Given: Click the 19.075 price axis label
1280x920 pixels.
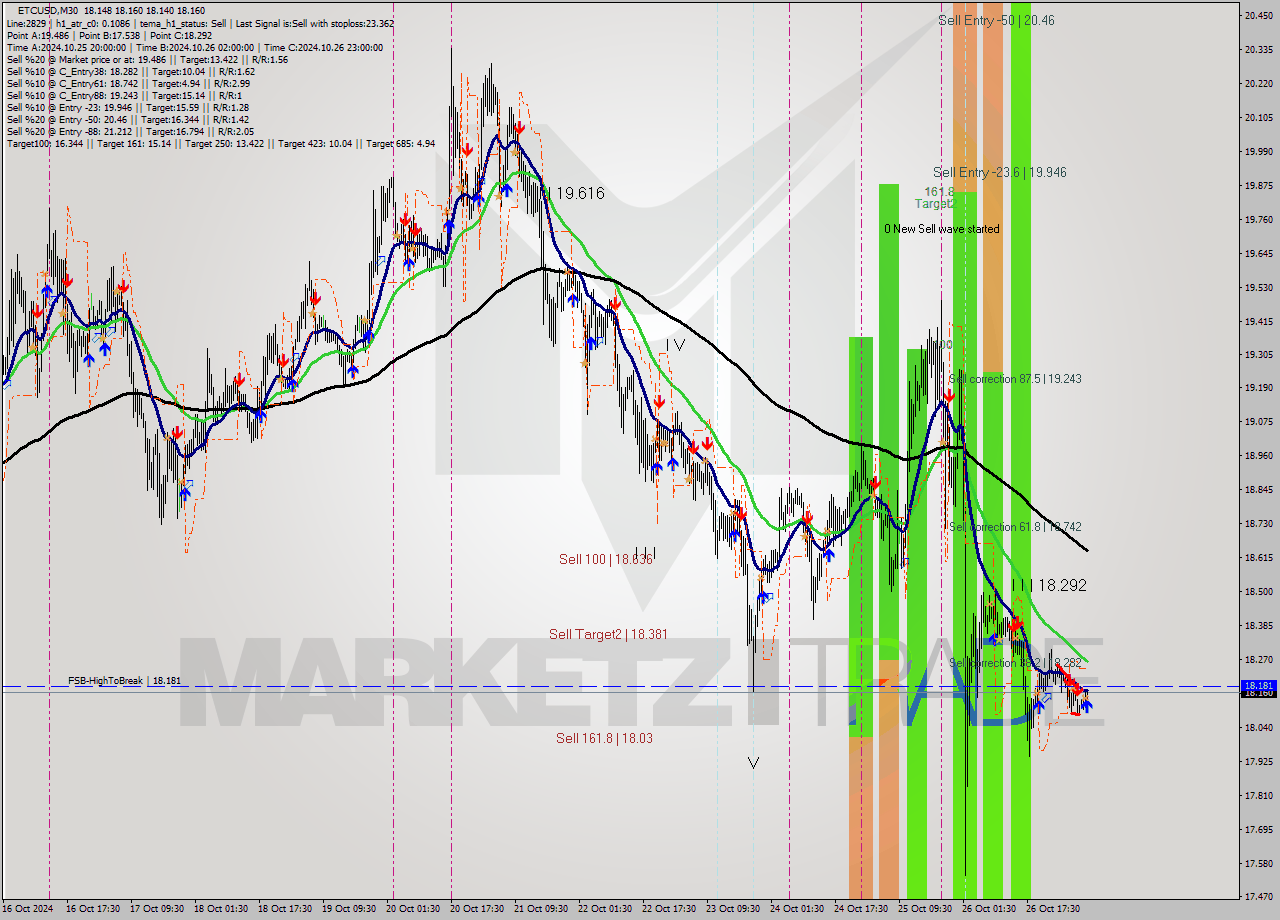Looking at the screenshot, I should (1258, 422).
